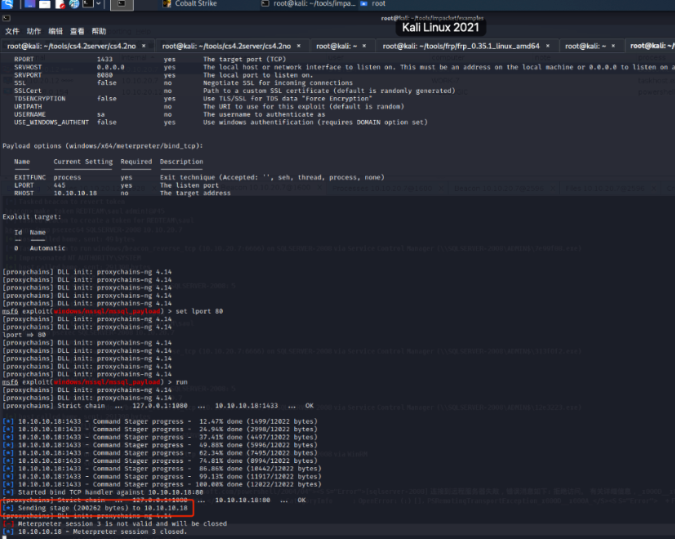
Task: Click the 'Automatic' exploit target name
Action: [x=47, y=248]
